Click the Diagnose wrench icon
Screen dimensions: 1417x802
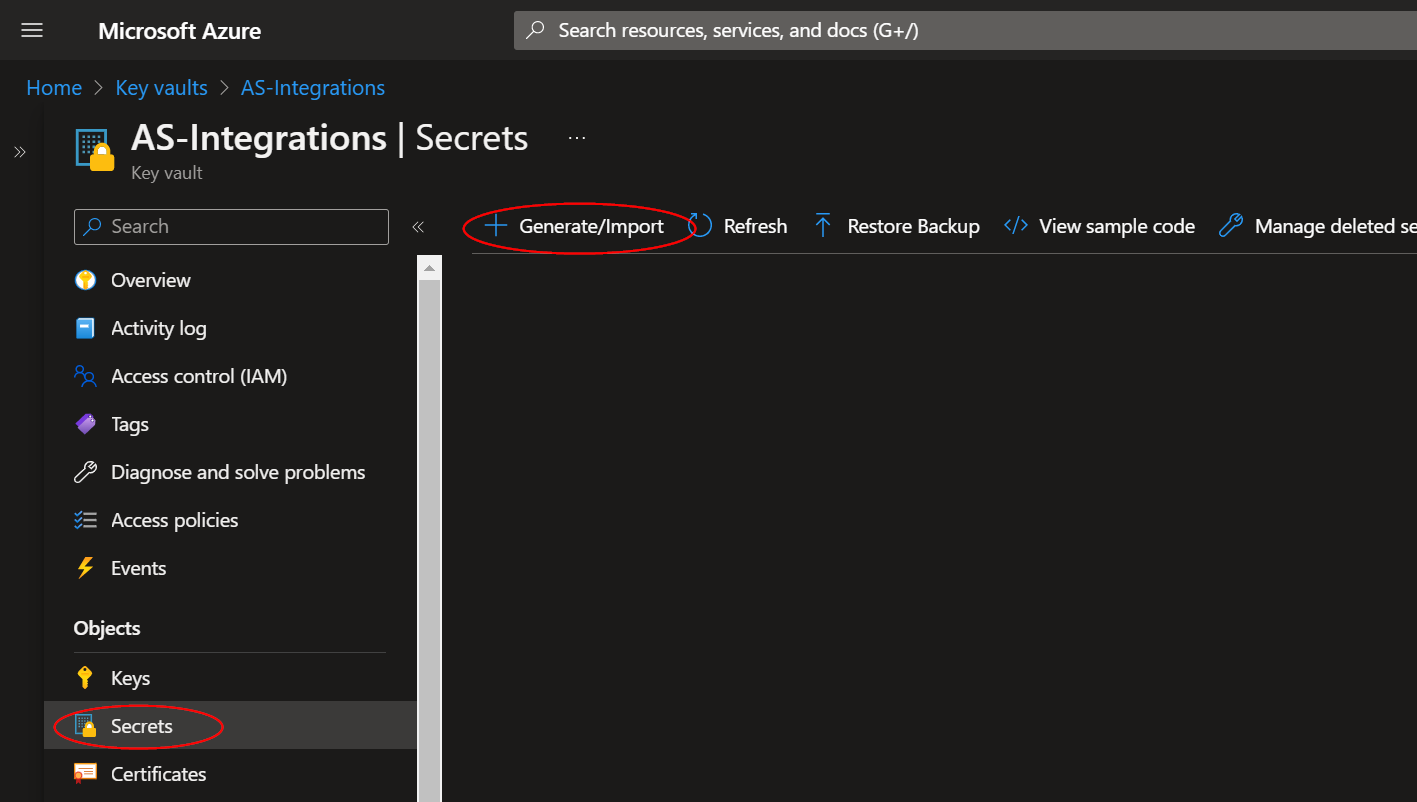(86, 472)
